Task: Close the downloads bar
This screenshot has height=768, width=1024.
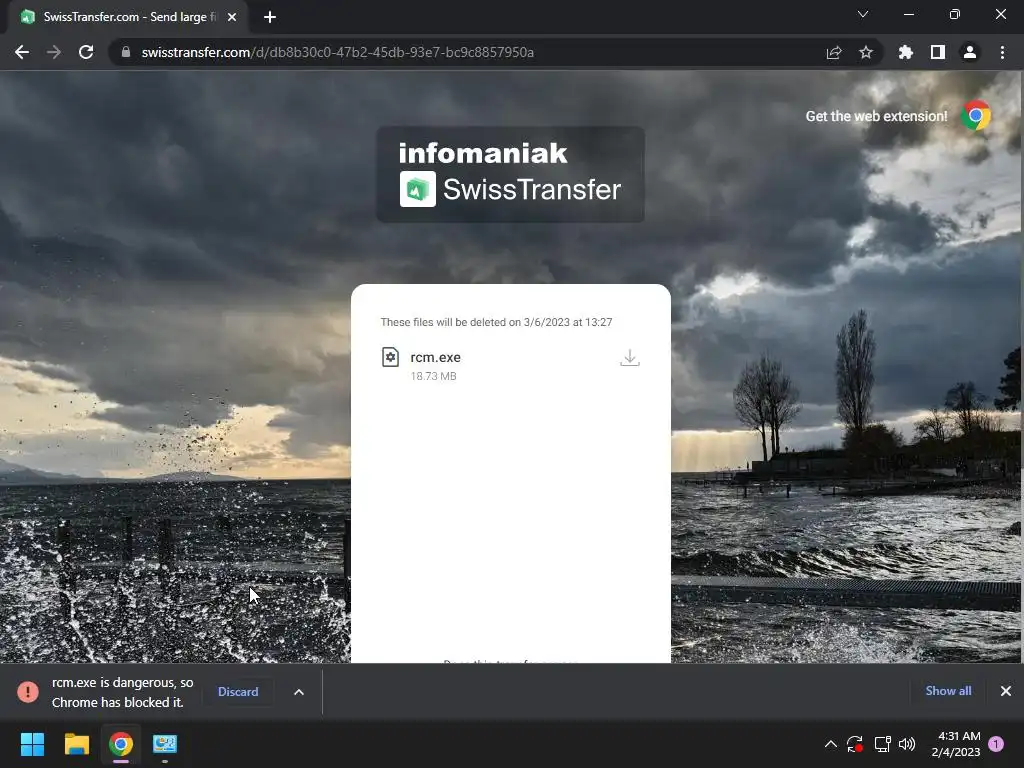Action: 1006,691
